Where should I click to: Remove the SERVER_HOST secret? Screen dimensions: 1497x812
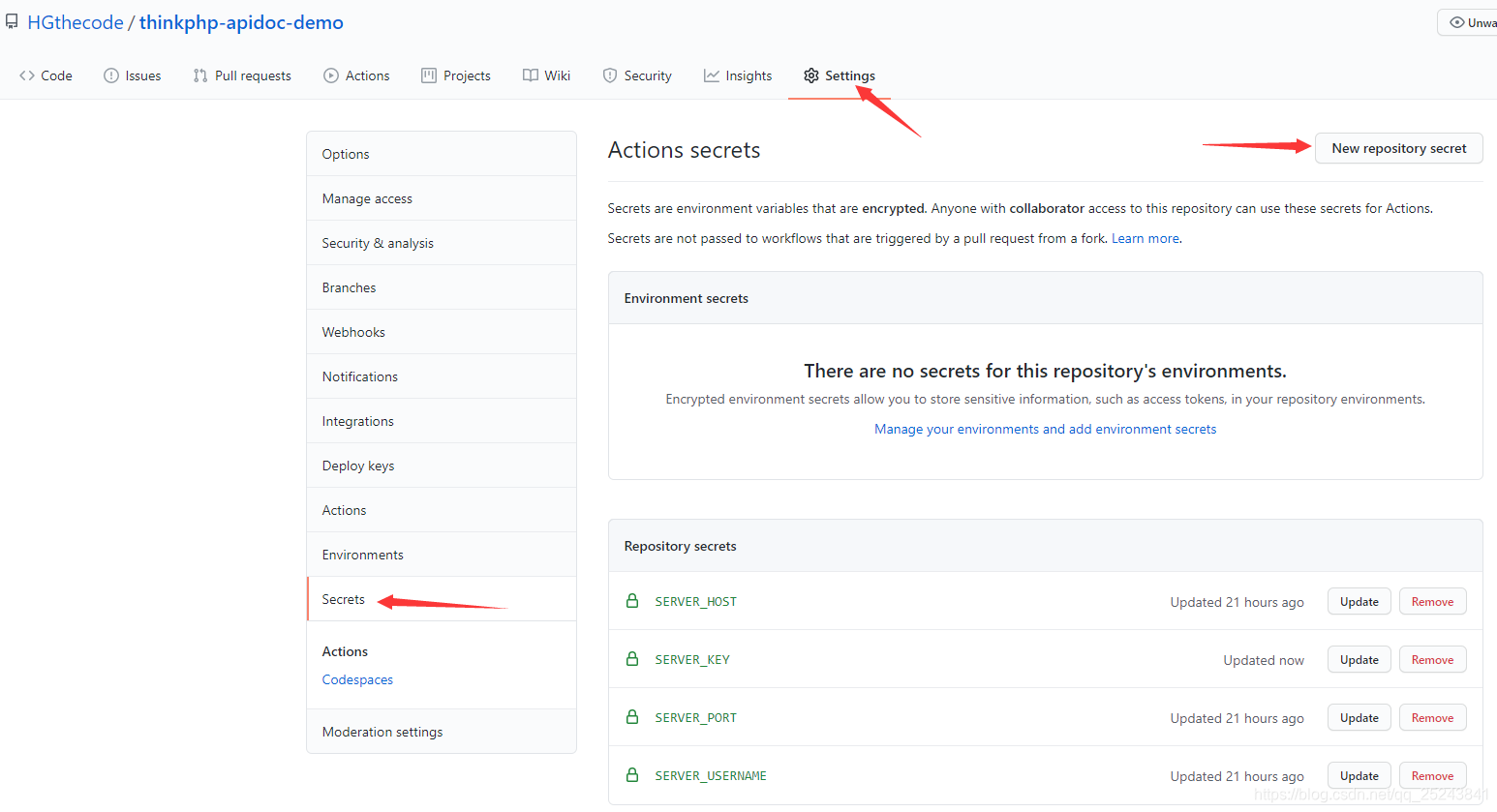pyautogui.click(x=1432, y=601)
